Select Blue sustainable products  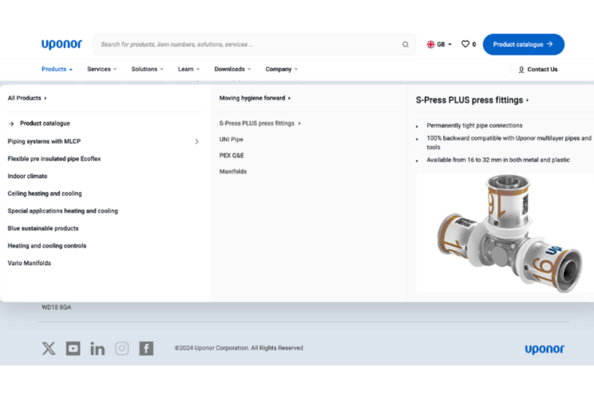click(43, 229)
